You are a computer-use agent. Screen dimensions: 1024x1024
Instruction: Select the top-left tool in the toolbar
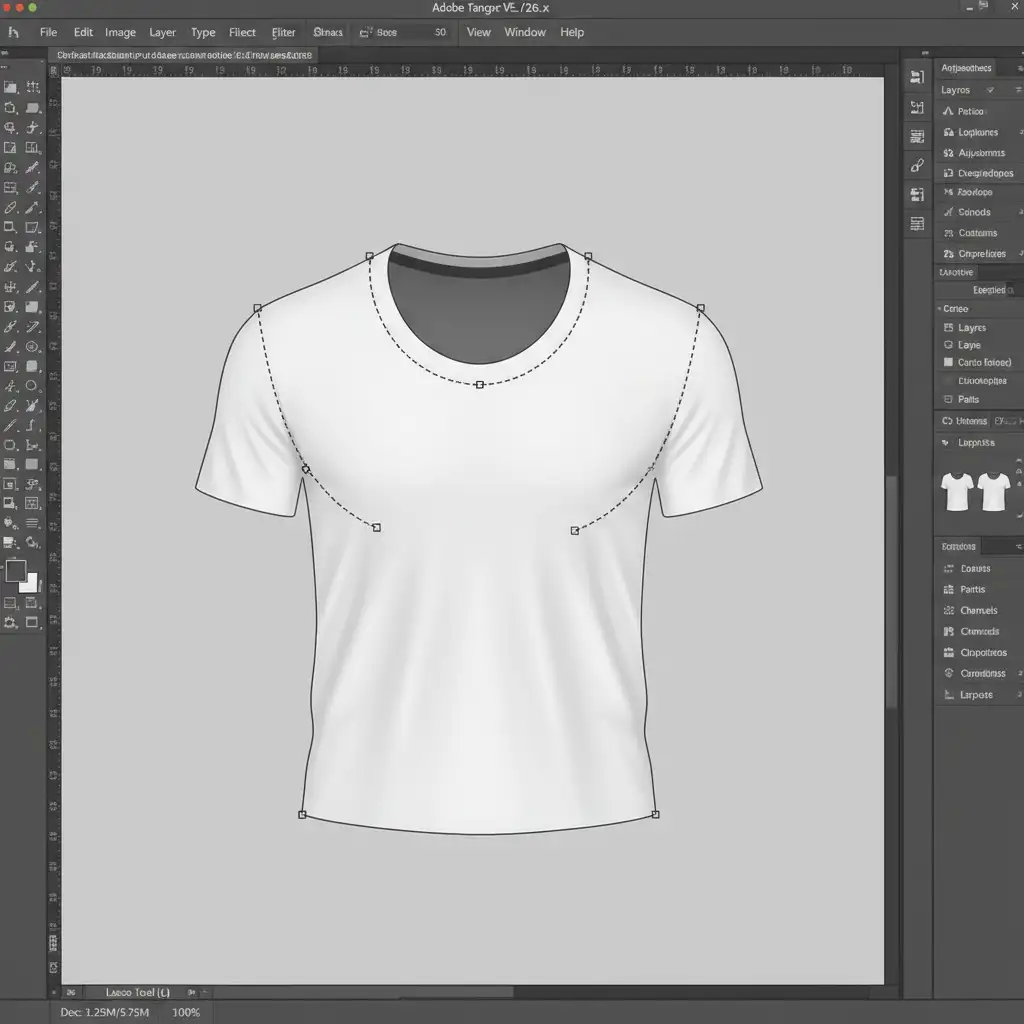click(11, 87)
